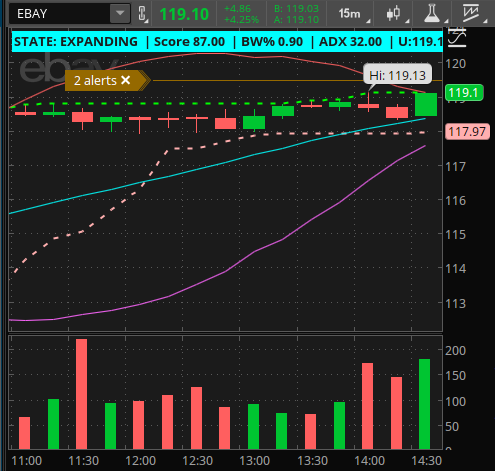The height and width of the screenshot is (471, 495).
Task: Click the 13:00 time axis label
Action: pos(255,461)
